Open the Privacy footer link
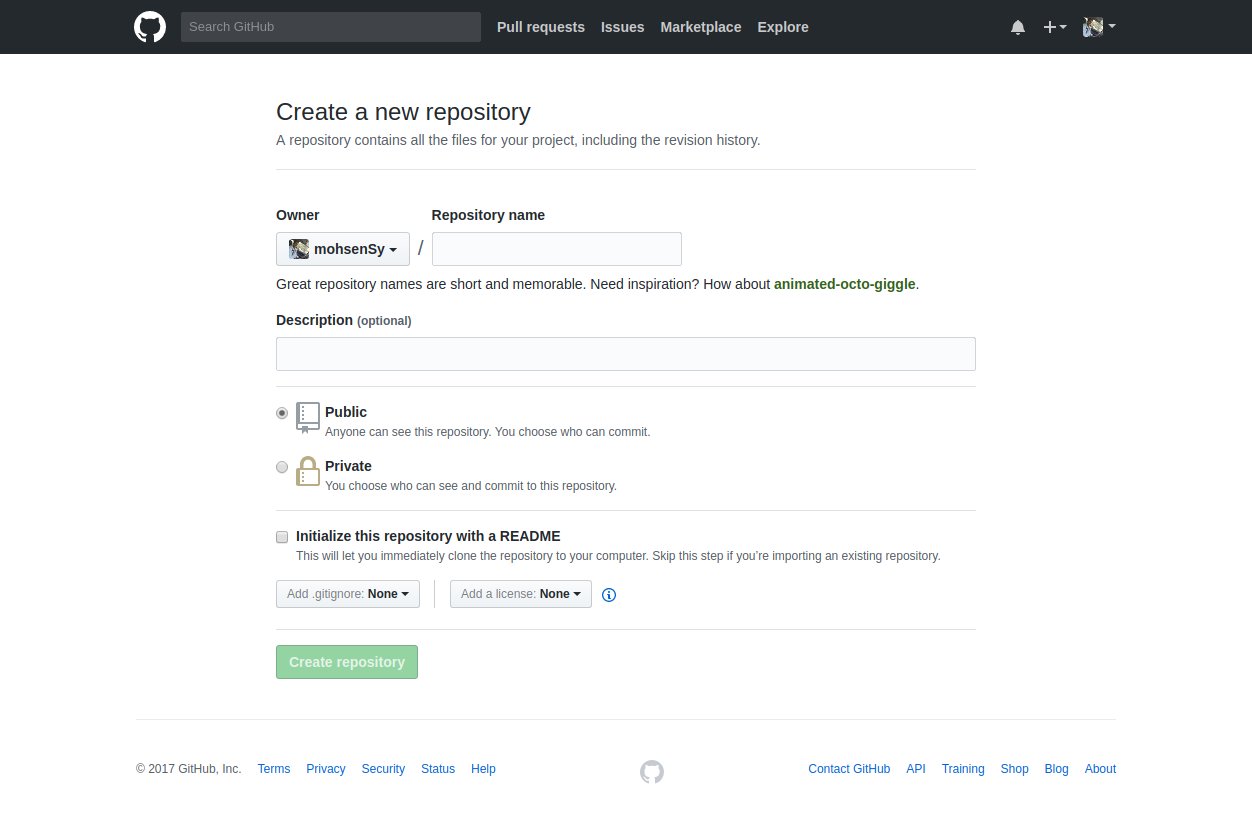This screenshot has width=1252, height=825. pyautogui.click(x=326, y=769)
